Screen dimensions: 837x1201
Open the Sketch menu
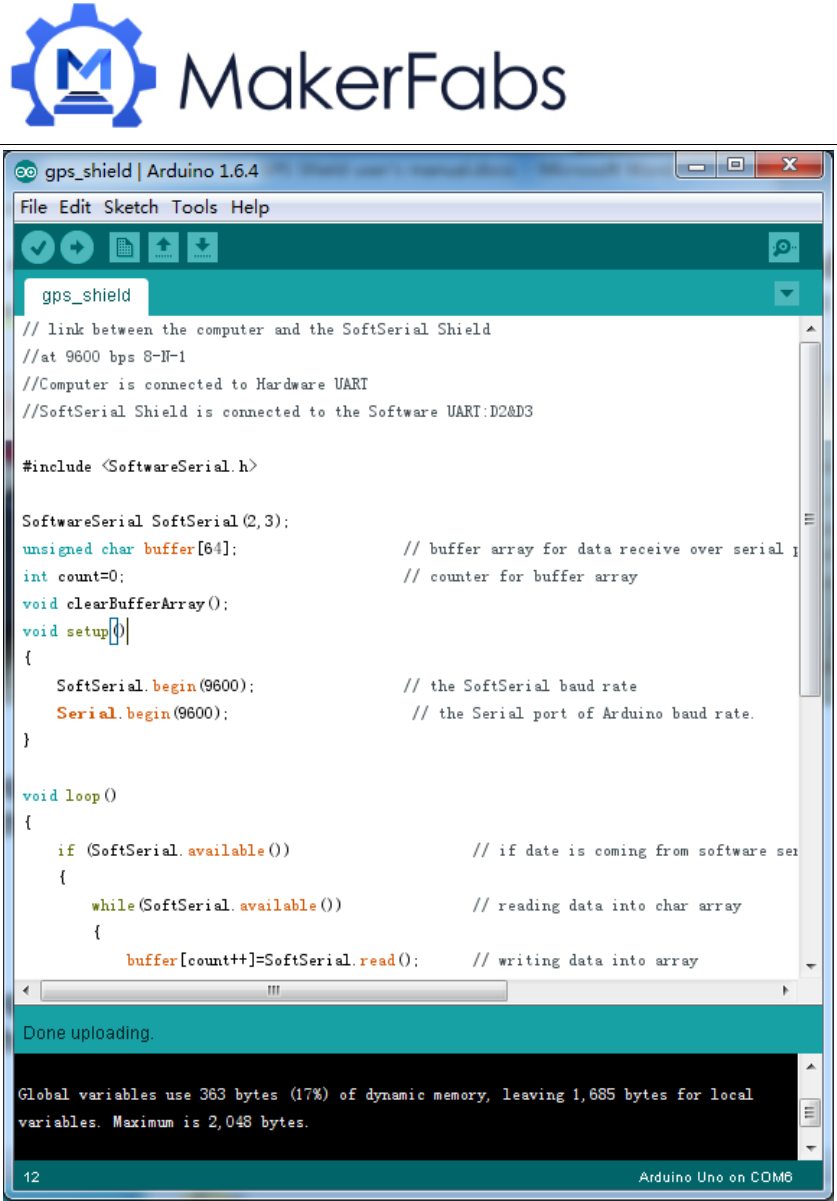tap(131, 207)
